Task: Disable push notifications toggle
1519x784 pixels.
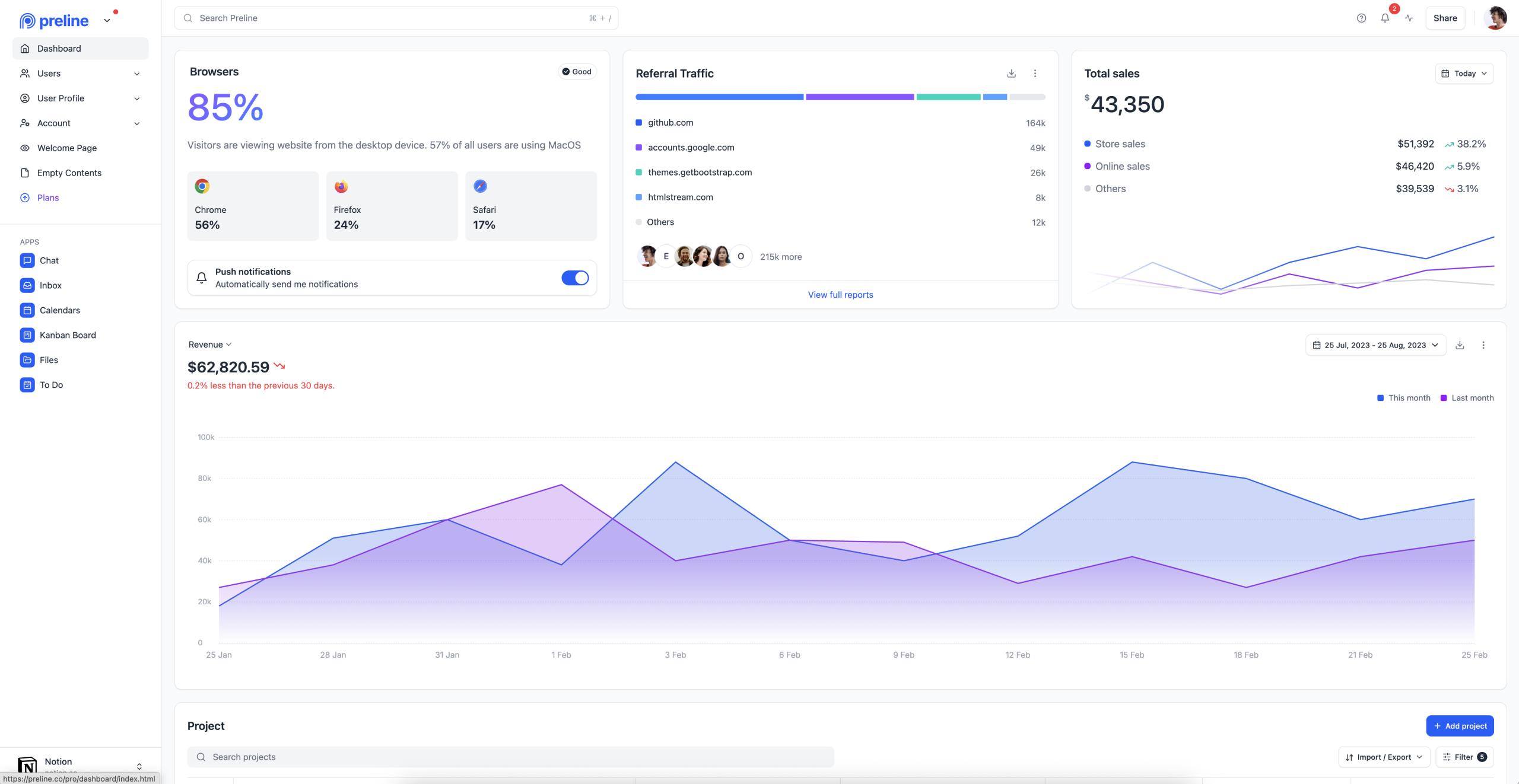Action: tap(574, 278)
